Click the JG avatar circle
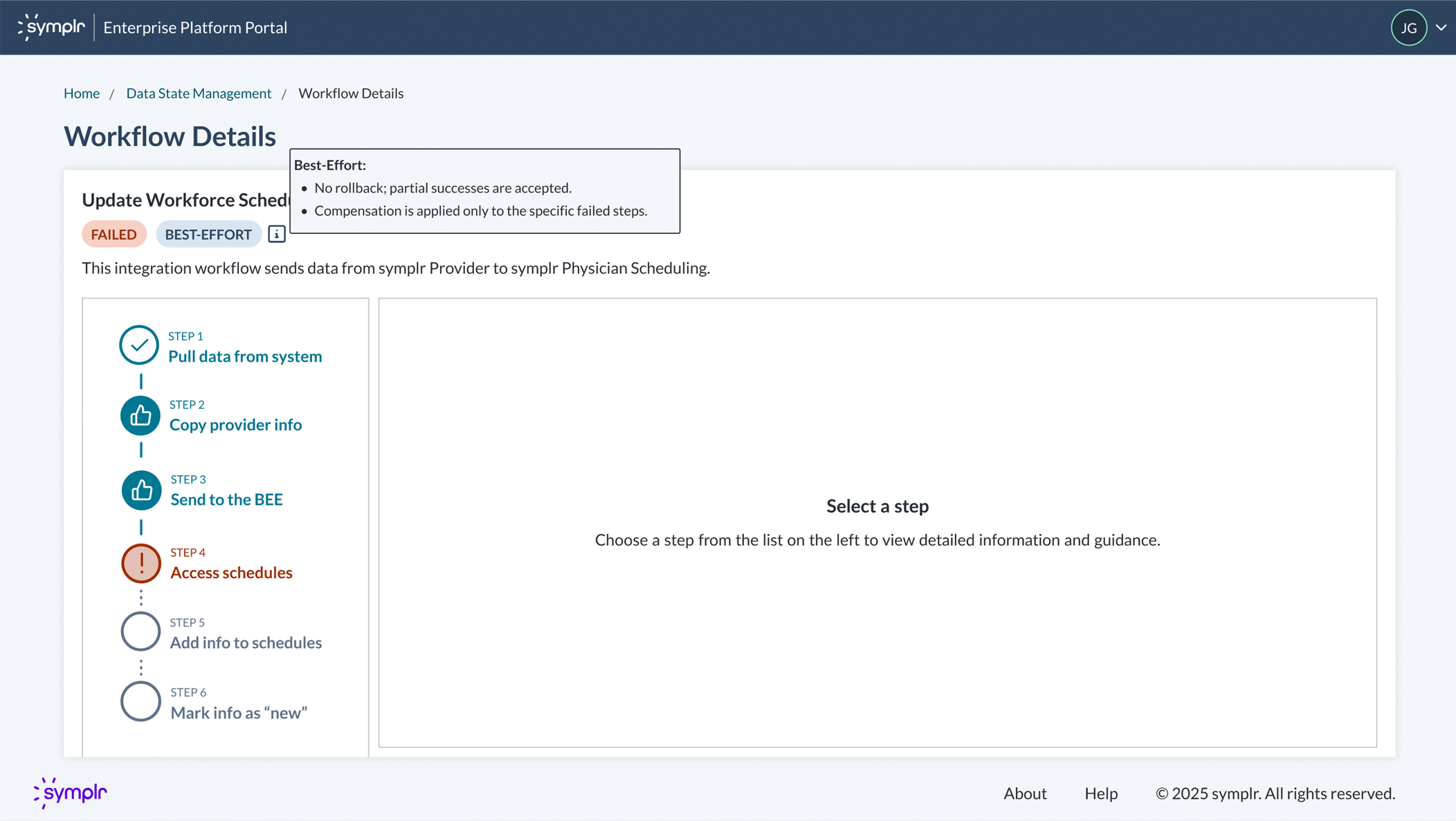 tap(1408, 28)
